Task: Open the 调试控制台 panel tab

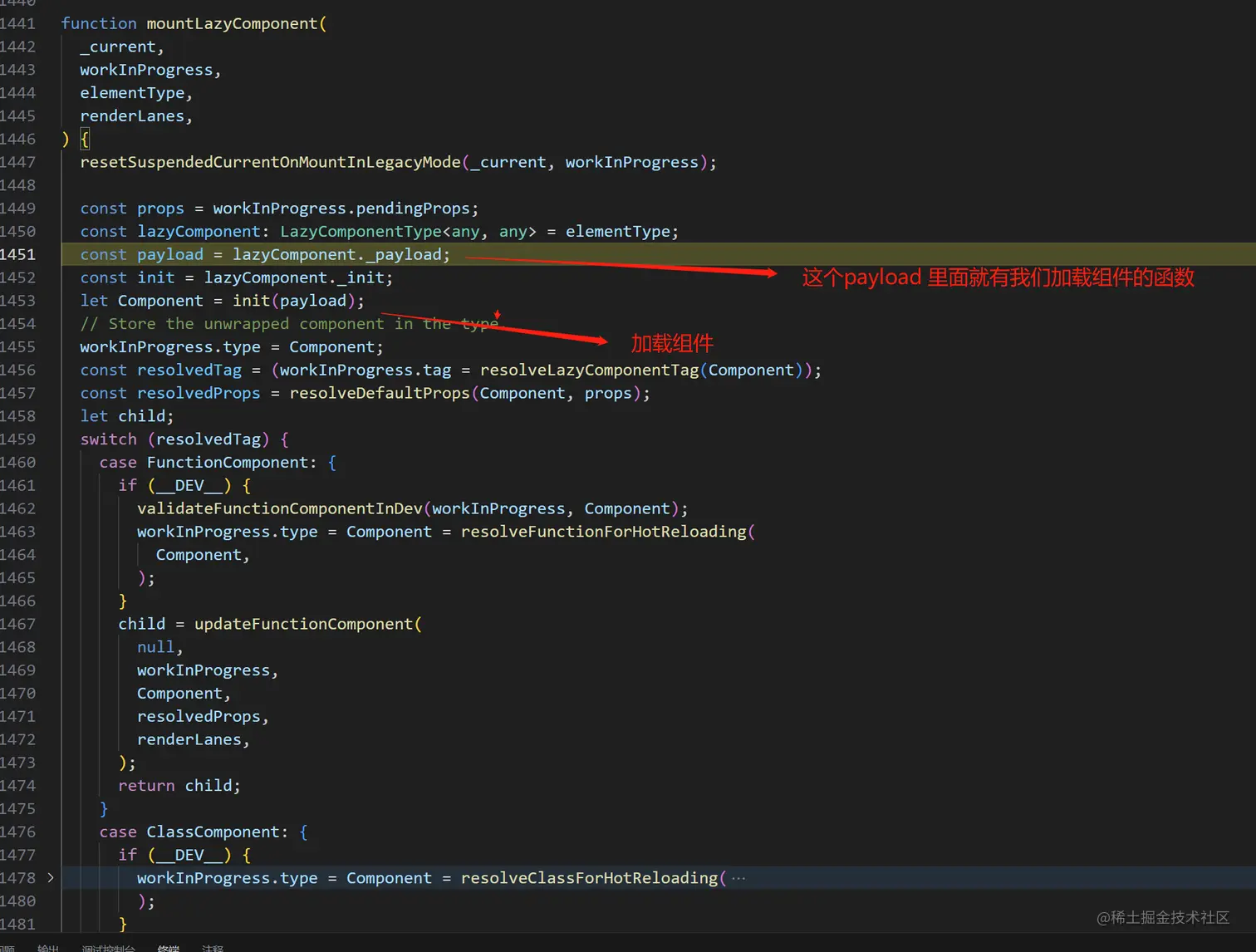Action: point(108,949)
